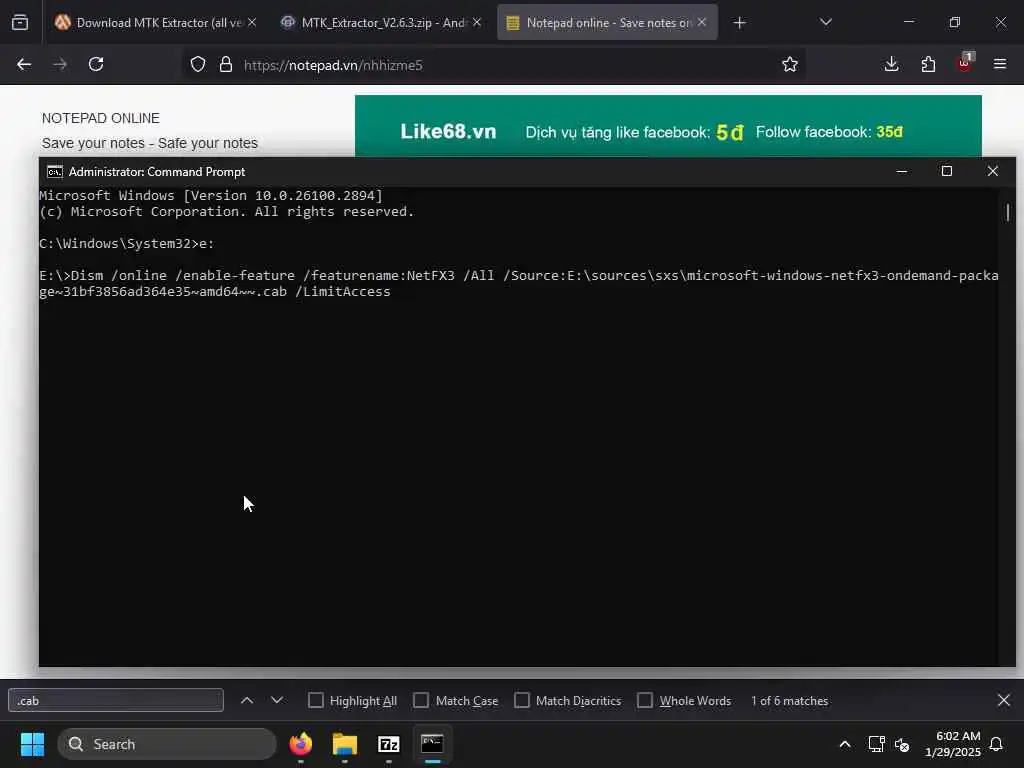
Task: Enable the Match Case checkbox
Action: pyautogui.click(x=421, y=700)
